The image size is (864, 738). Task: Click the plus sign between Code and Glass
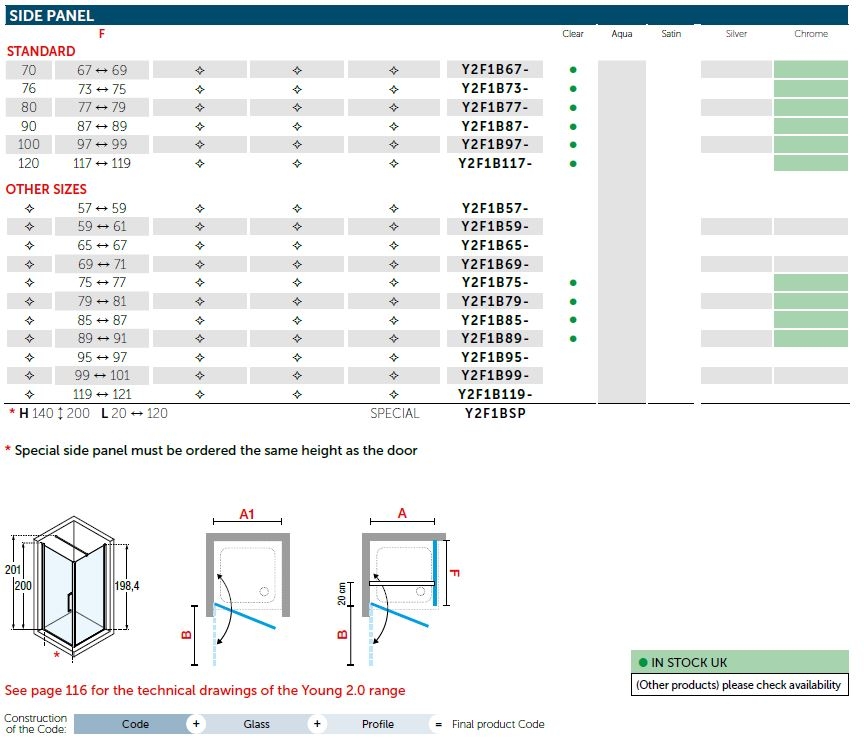[197, 724]
